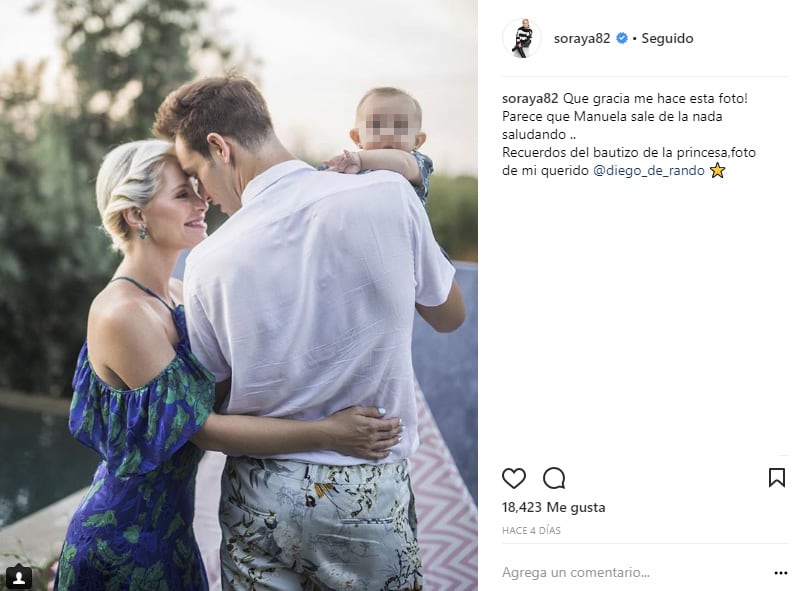Click soraya82 username starting the caption
This screenshot has height=591, width=794.
pyautogui.click(x=530, y=98)
